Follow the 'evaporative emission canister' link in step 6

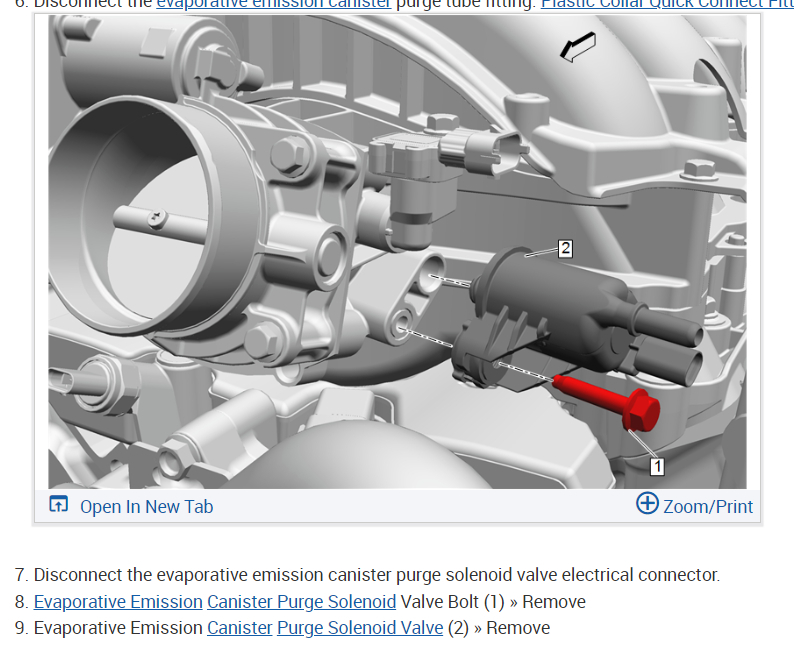(273, 4)
